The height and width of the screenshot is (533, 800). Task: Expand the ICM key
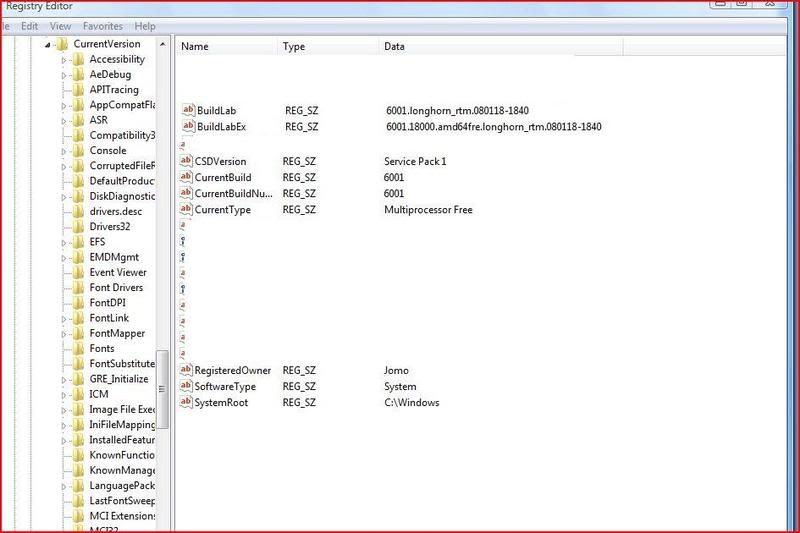[x=64, y=395]
